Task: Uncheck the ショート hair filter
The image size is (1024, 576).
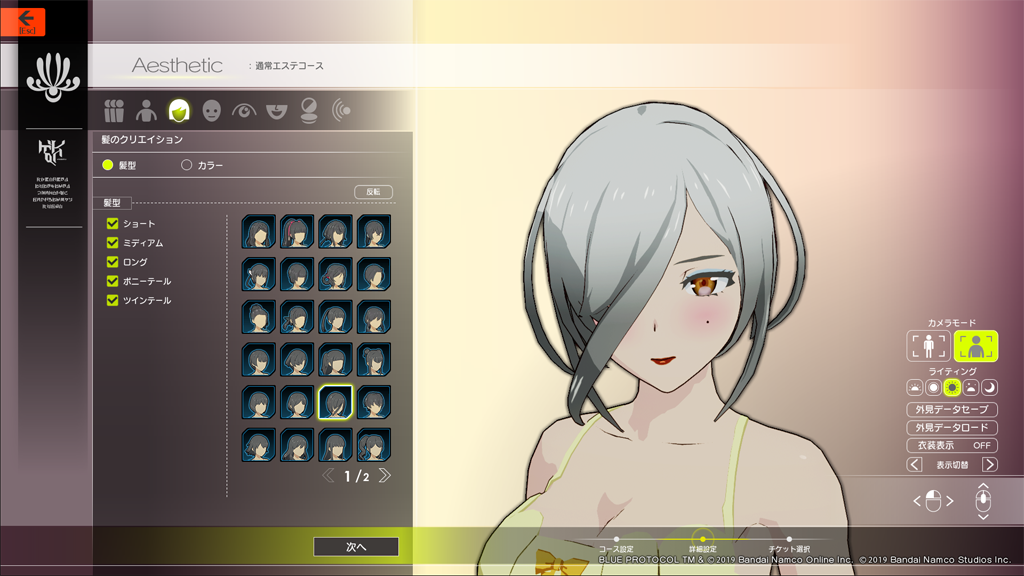Action: [x=113, y=224]
